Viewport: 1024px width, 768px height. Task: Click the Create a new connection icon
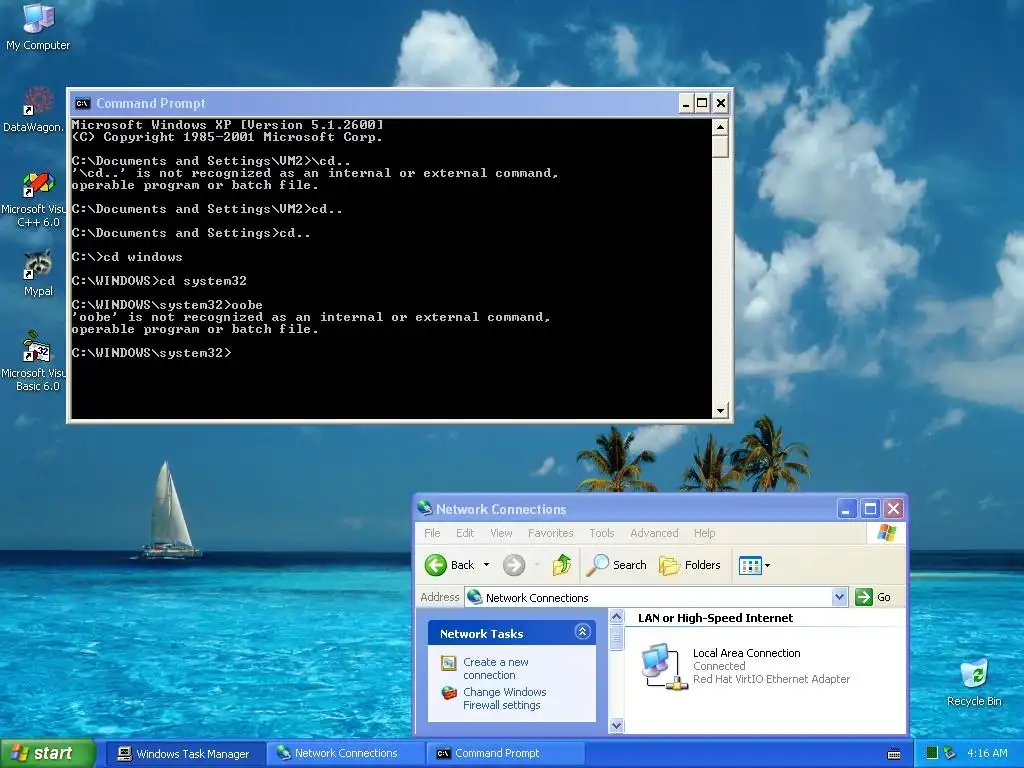[x=449, y=663]
